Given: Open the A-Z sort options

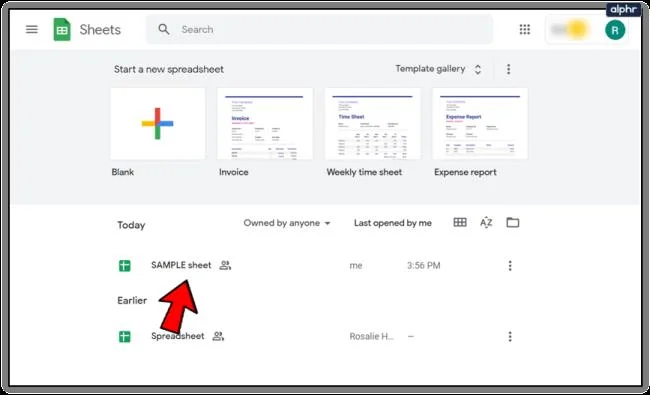Looking at the screenshot, I should (486, 223).
